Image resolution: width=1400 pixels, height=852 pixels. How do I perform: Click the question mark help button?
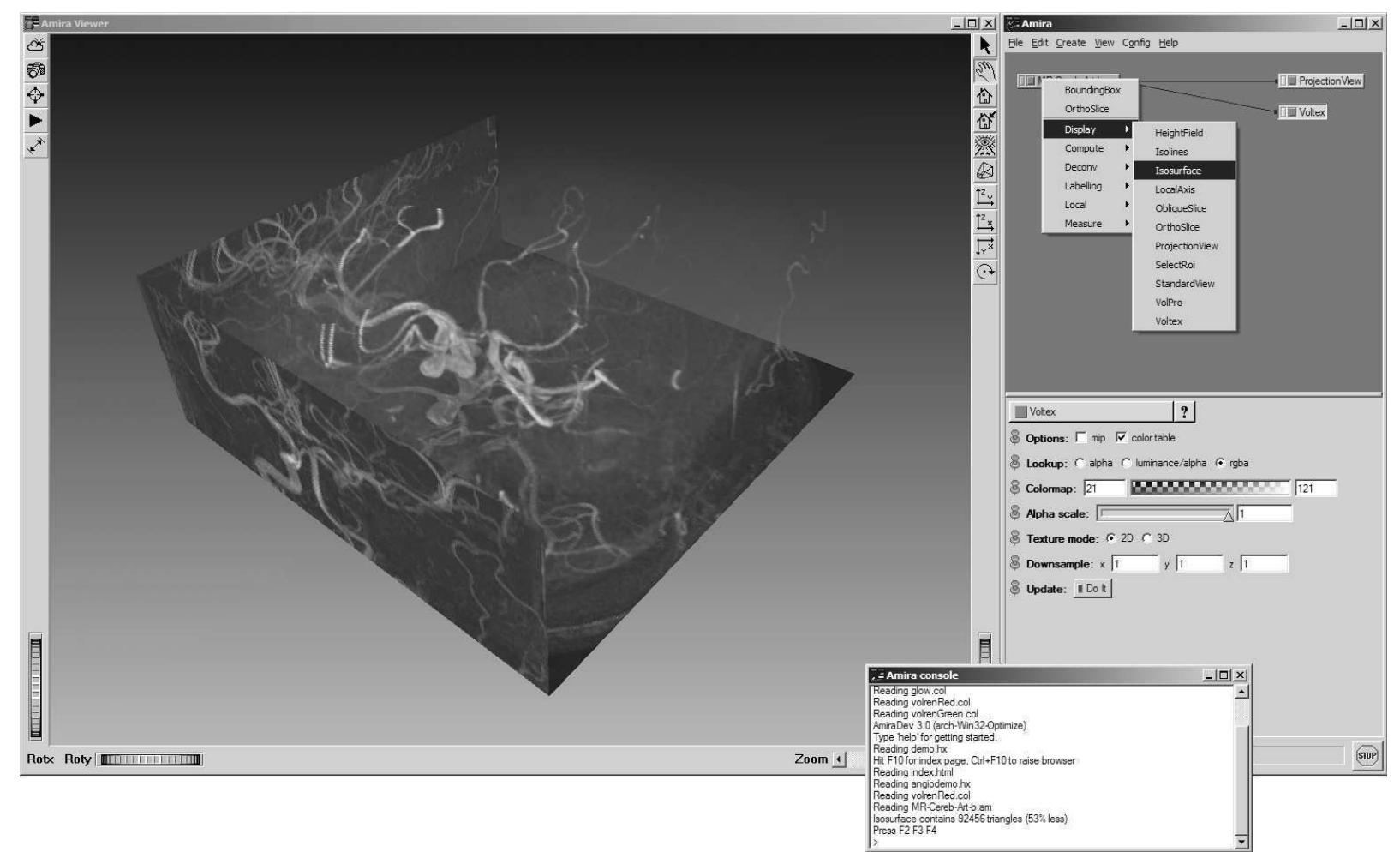[1184, 412]
